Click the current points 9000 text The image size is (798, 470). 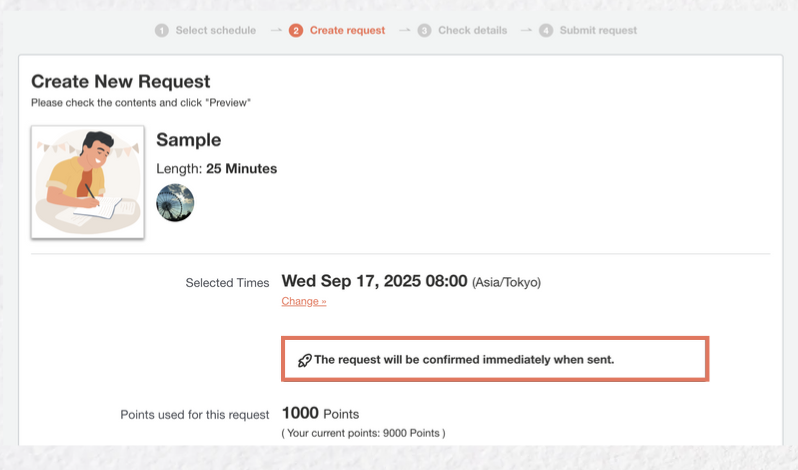coord(363,433)
